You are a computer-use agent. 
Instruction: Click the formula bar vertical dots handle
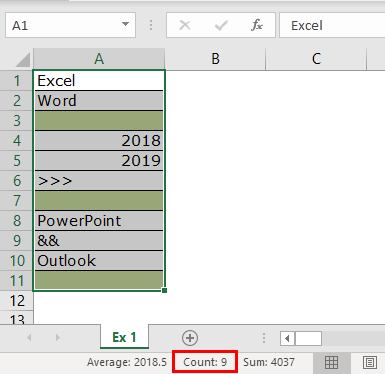[x=151, y=25]
